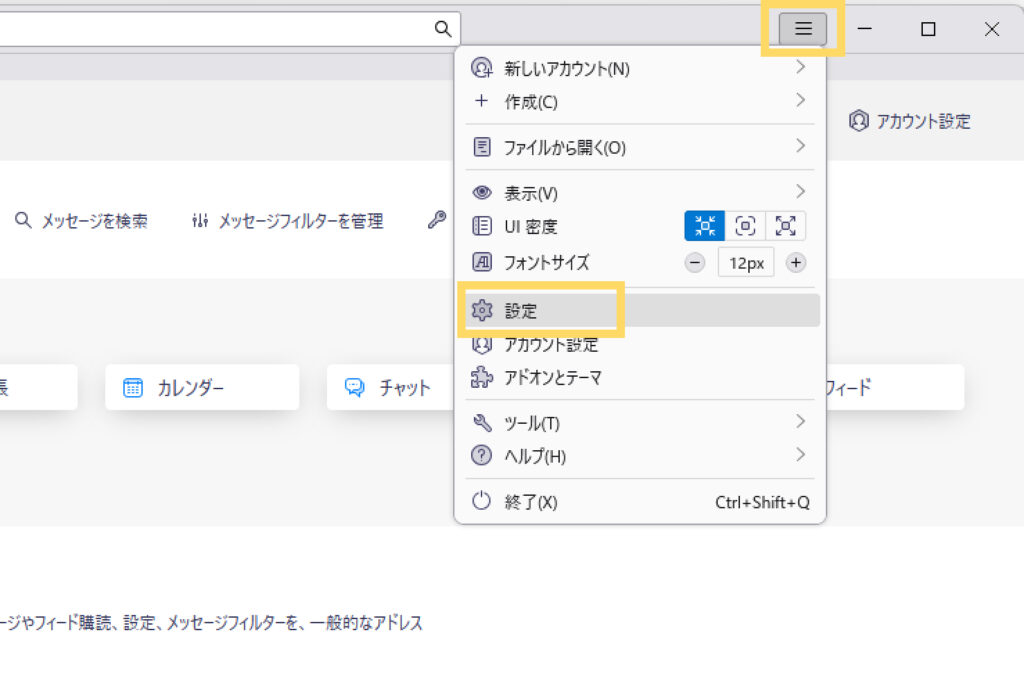This screenshot has height=696, width=1024.
Task: Click アカウント設定 at top right
Action: tap(910, 121)
